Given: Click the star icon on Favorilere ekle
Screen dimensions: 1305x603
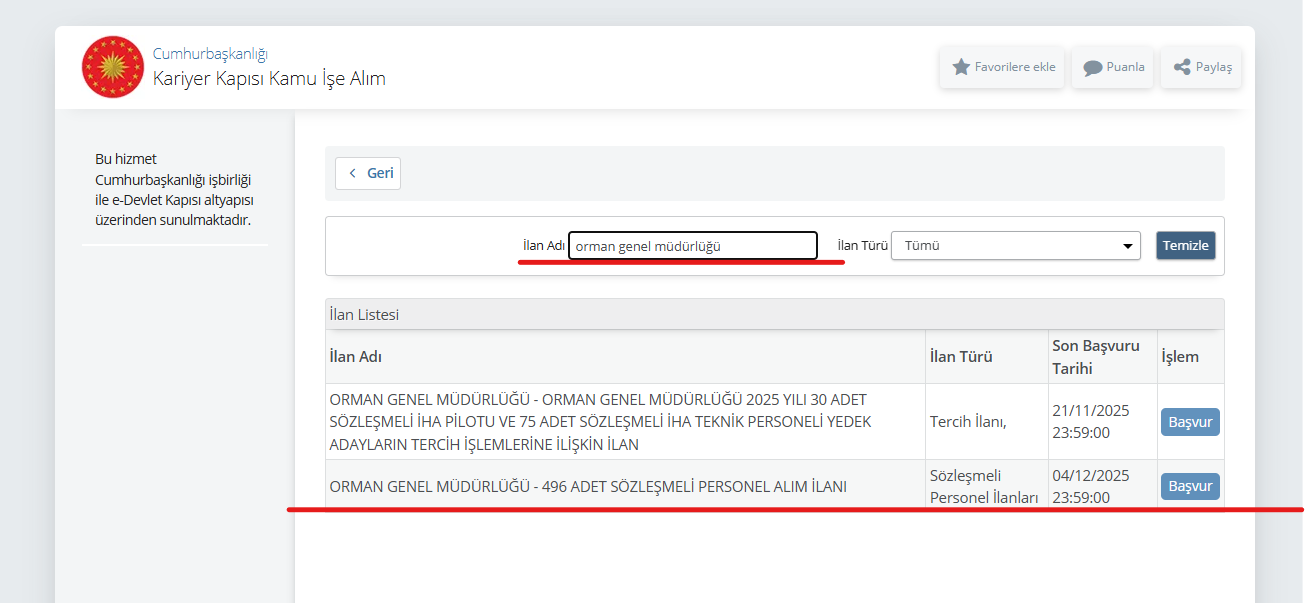Looking at the screenshot, I should [961, 67].
